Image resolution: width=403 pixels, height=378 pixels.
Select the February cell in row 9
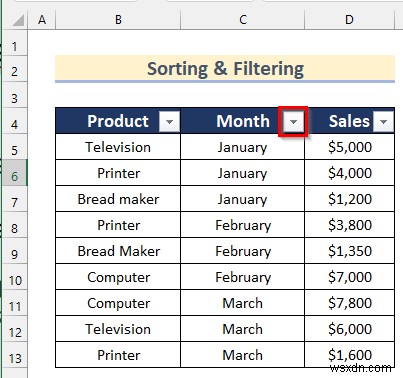coord(243,251)
